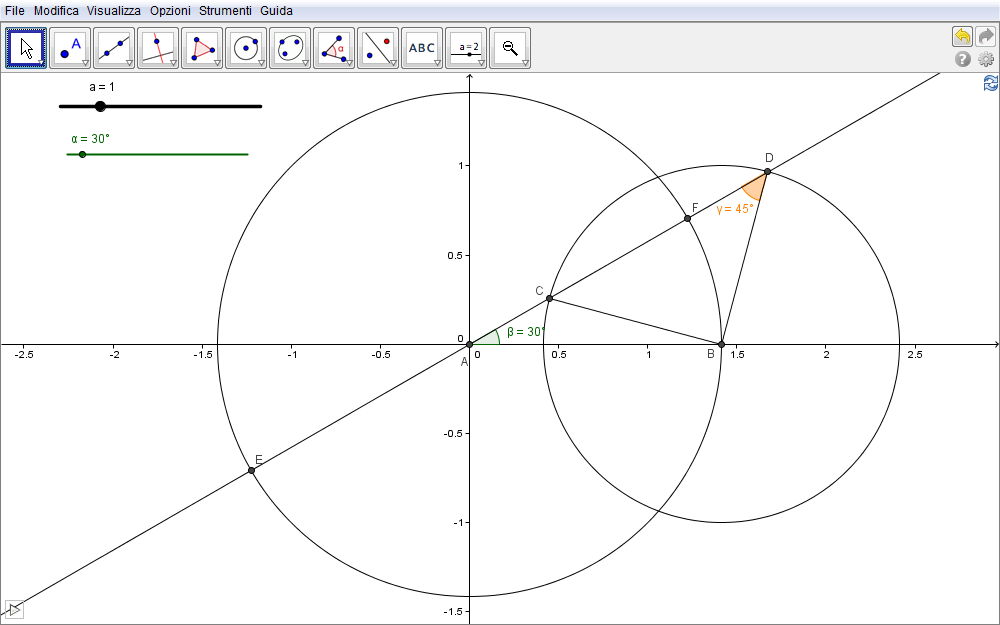Viewport: 1000px width, 625px height.
Task: Choose the Line through Two Points tool
Action: (x=114, y=47)
